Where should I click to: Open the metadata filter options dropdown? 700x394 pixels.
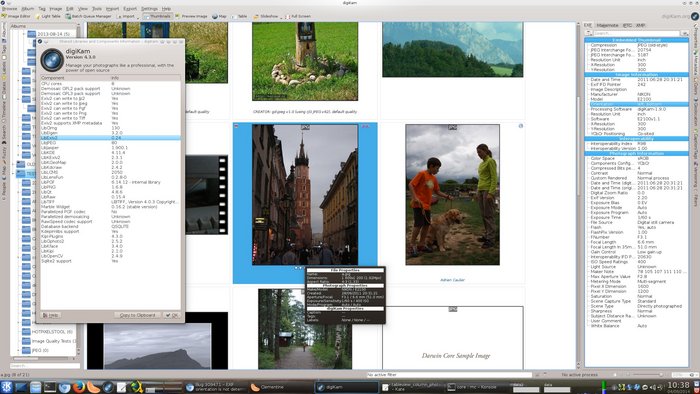click(x=684, y=33)
